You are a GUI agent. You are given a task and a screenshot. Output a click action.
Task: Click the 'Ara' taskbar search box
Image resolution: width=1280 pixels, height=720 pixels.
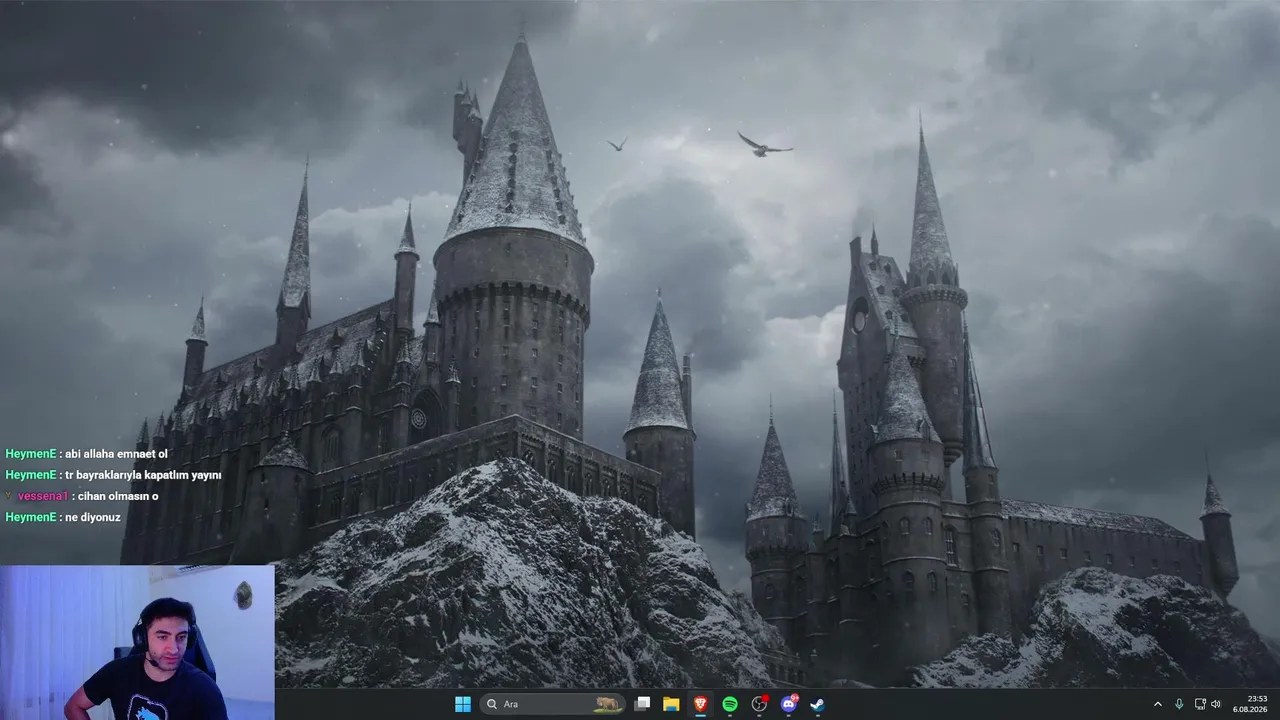pyautogui.click(x=552, y=704)
